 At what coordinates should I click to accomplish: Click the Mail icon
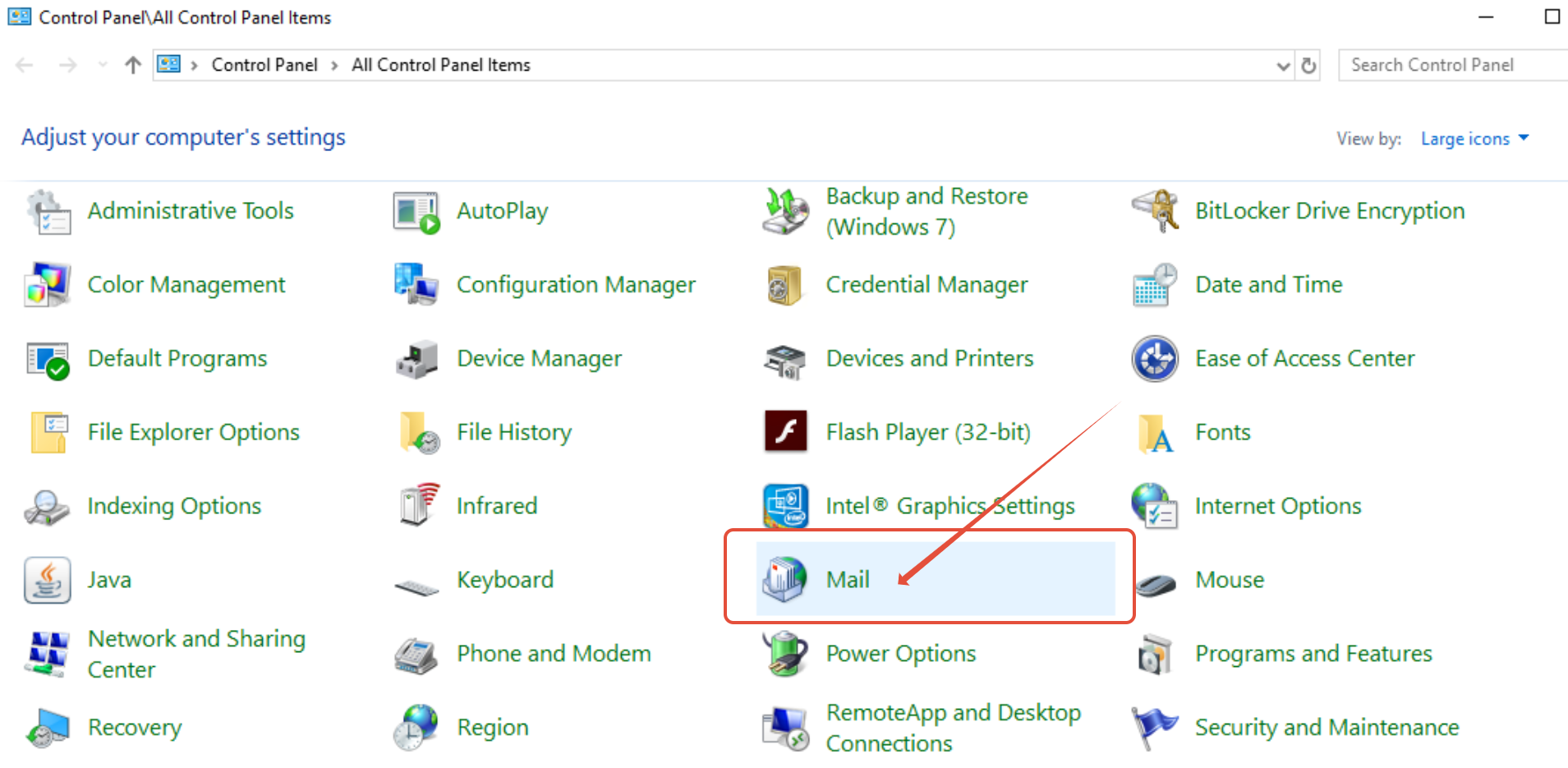click(x=784, y=579)
